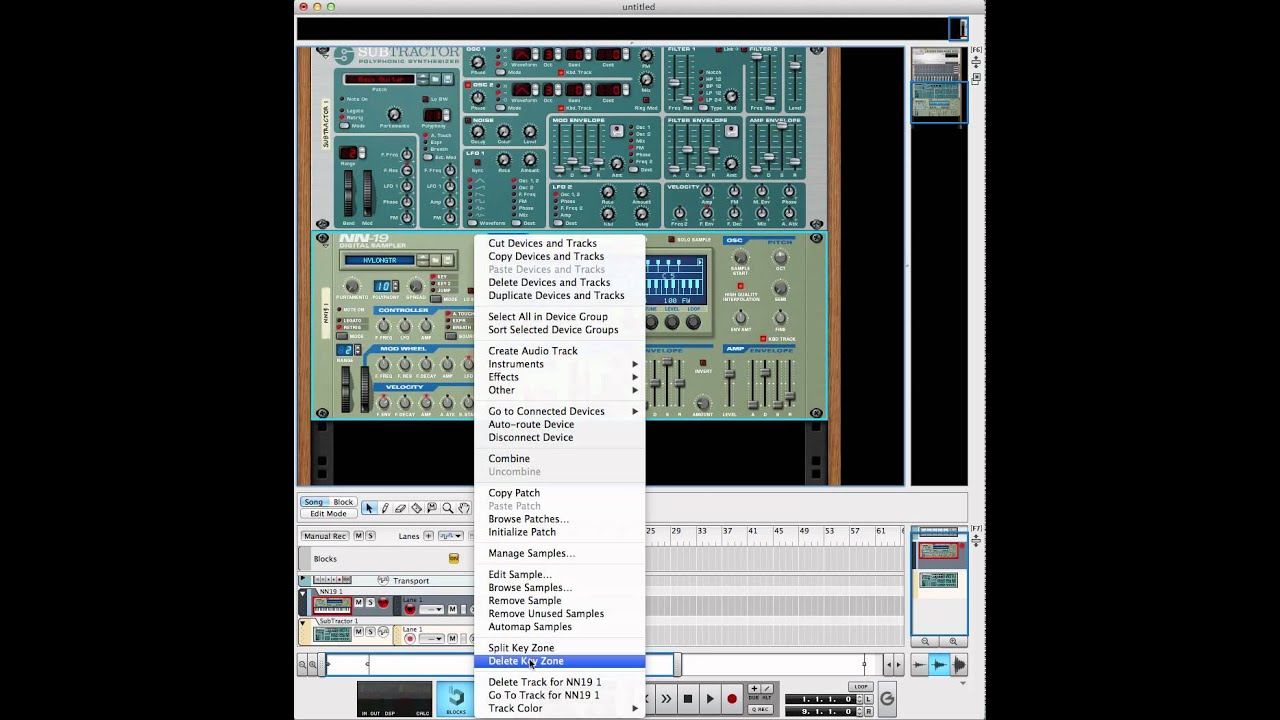Screen dimensions: 1280x720
Task: Click the Stop button in transport
Action: point(688,699)
